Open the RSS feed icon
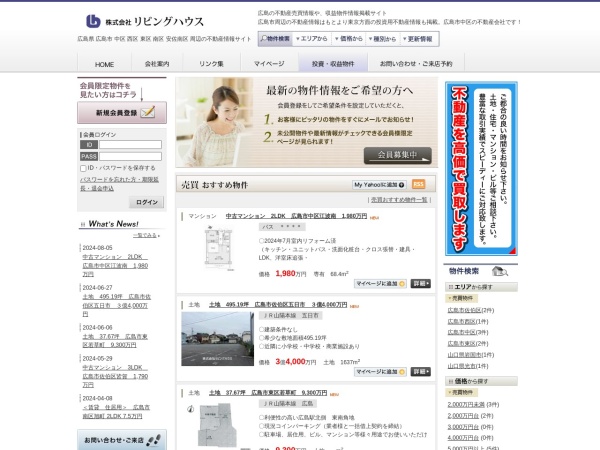The image size is (600, 450). click(419, 184)
